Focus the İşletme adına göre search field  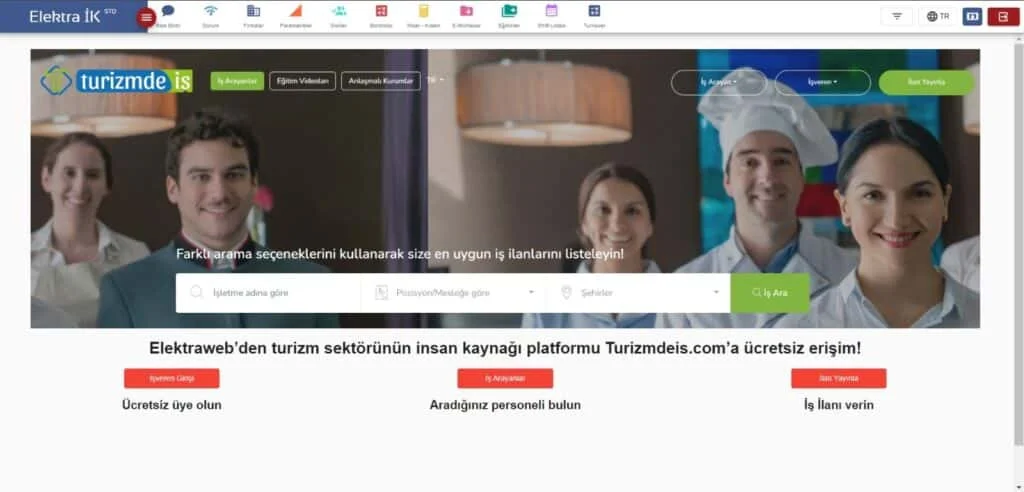268,293
